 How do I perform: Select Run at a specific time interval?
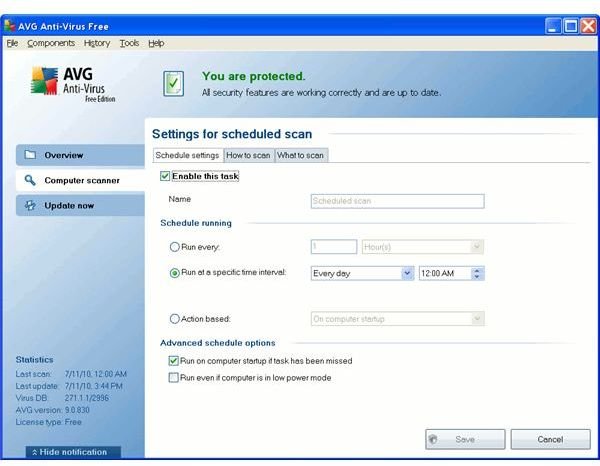(x=174, y=273)
